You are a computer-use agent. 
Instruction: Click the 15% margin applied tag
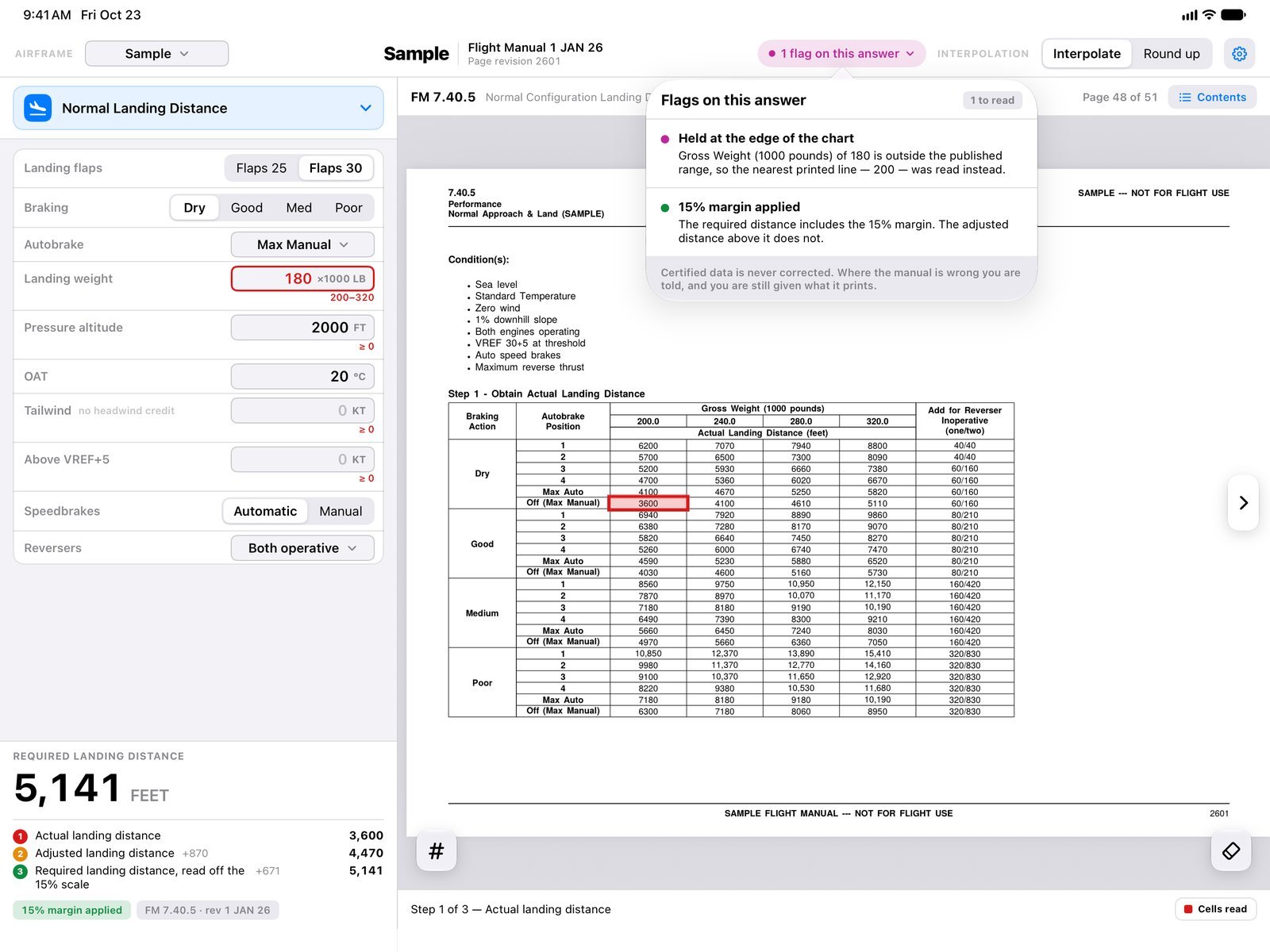[72, 910]
